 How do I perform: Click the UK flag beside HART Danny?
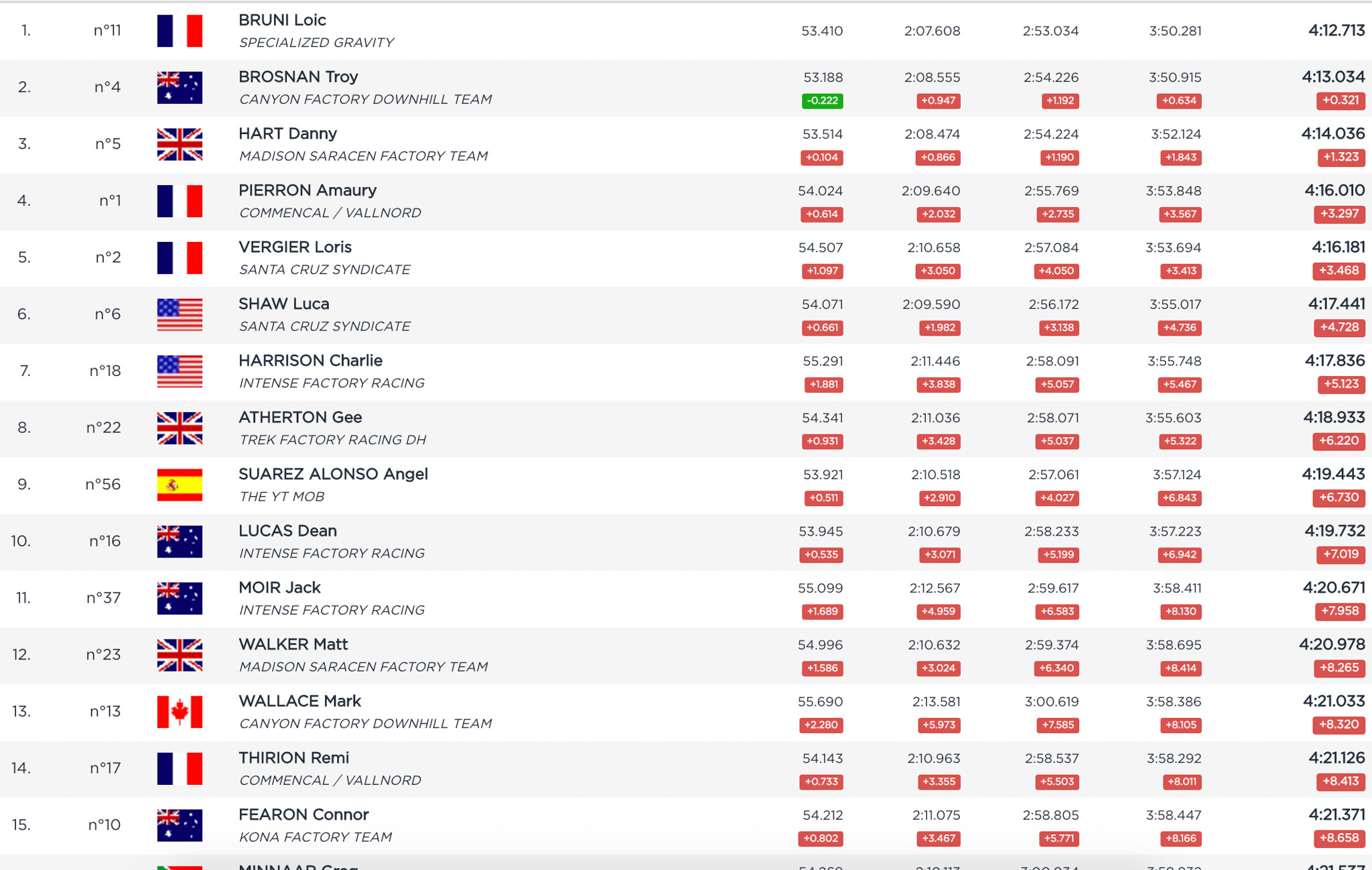coord(180,144)
